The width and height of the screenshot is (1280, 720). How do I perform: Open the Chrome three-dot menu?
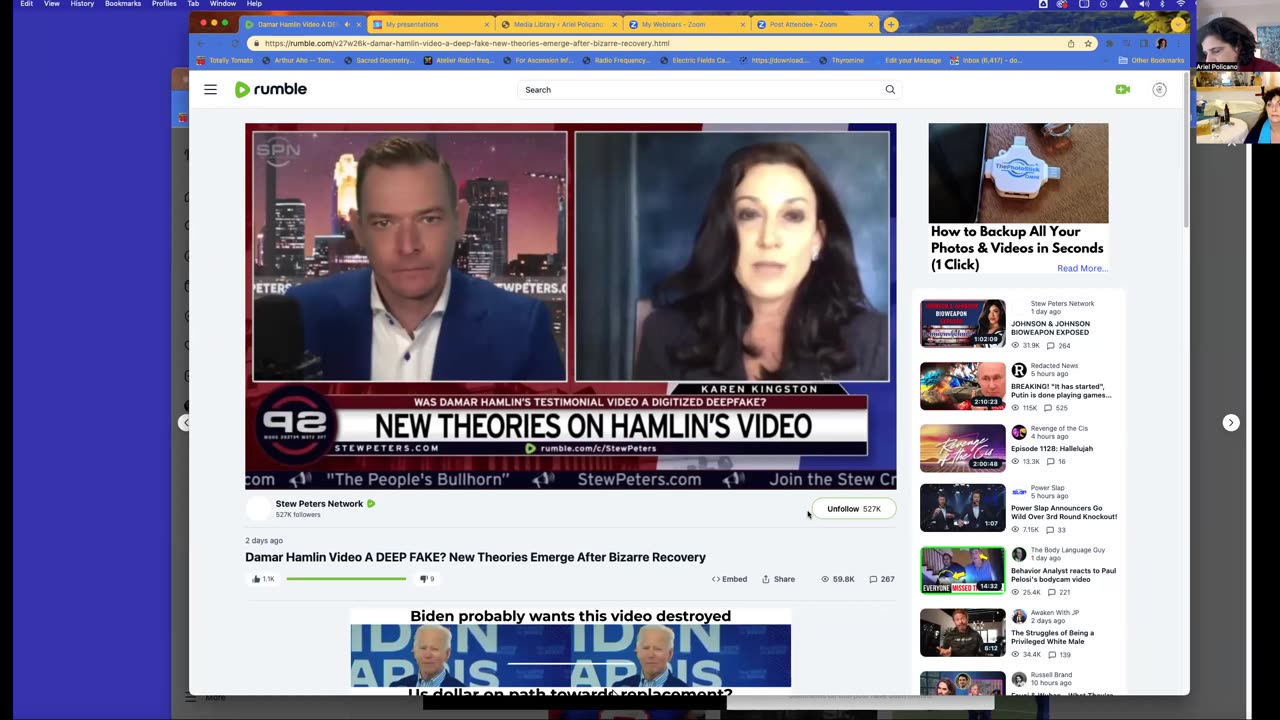point(1177,44)
